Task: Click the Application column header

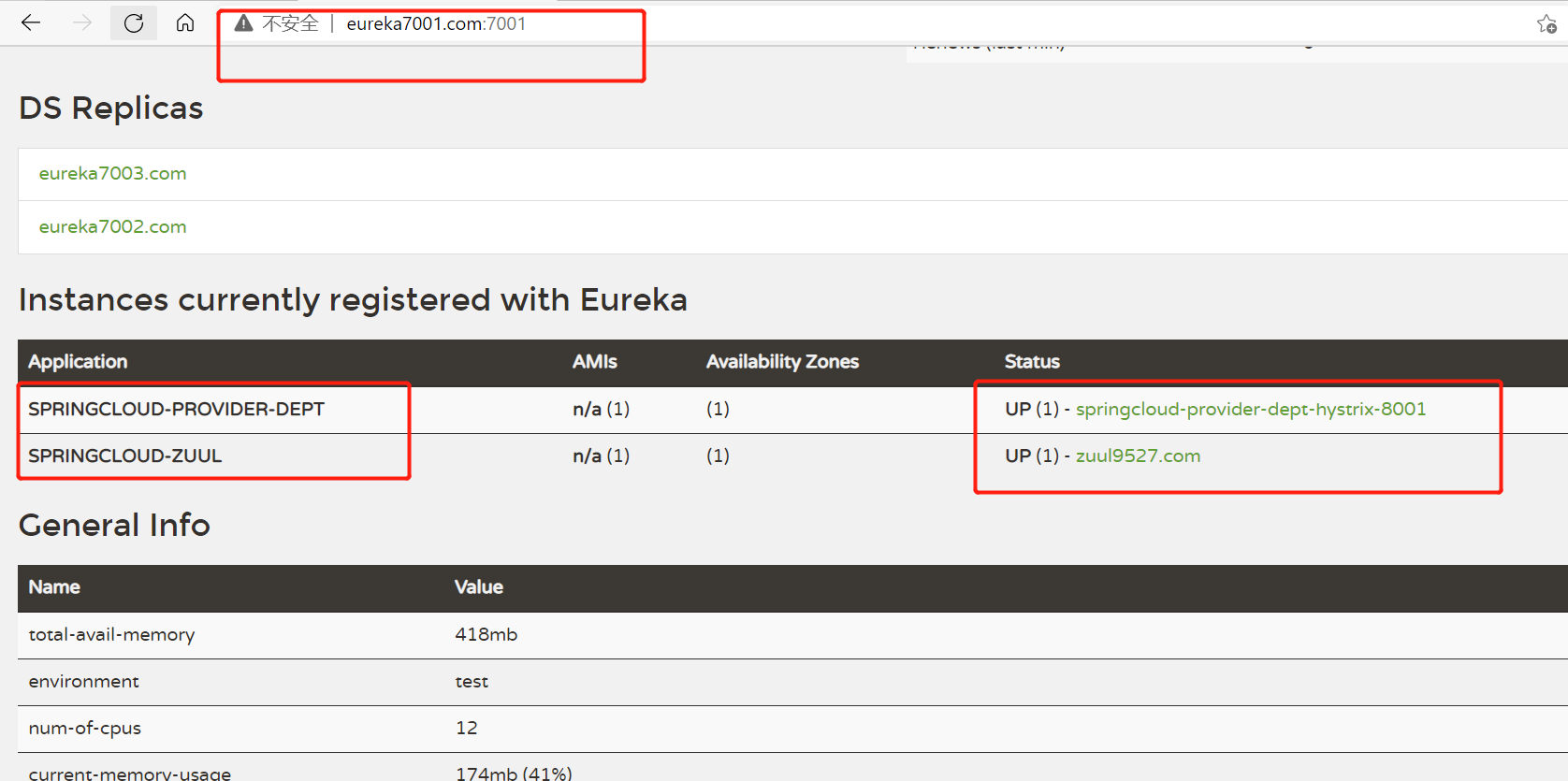Action: [78, 361]
